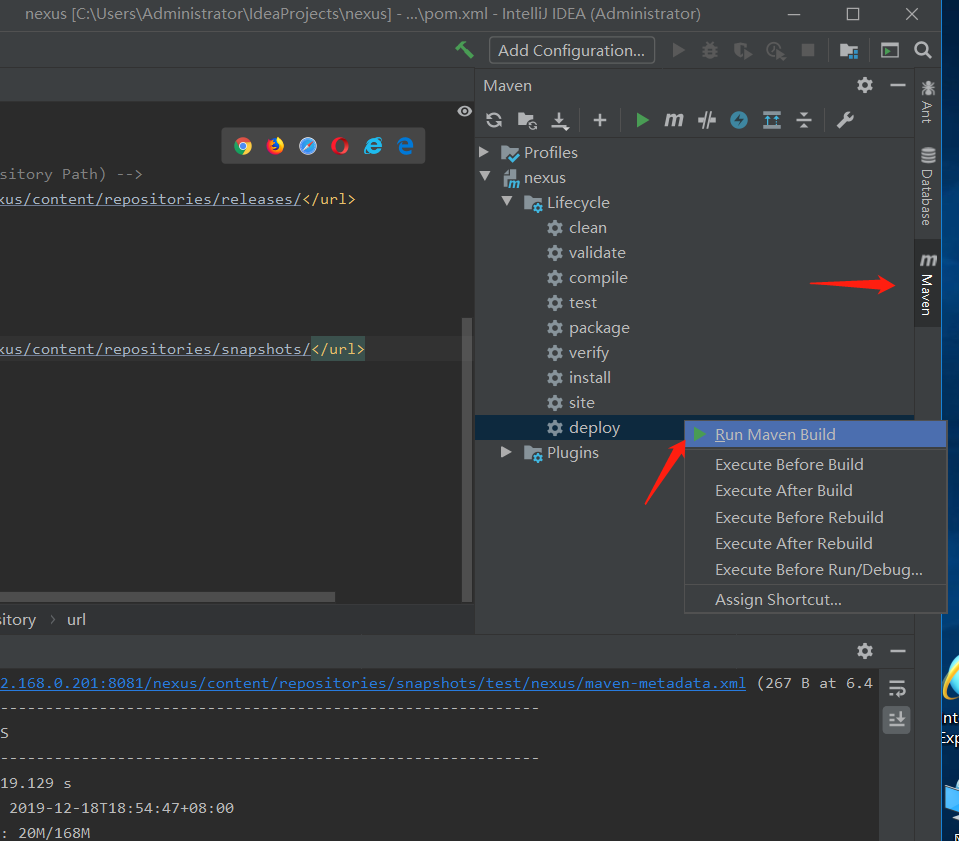Choose Assign Shortcut menu entry

[815, 600]
